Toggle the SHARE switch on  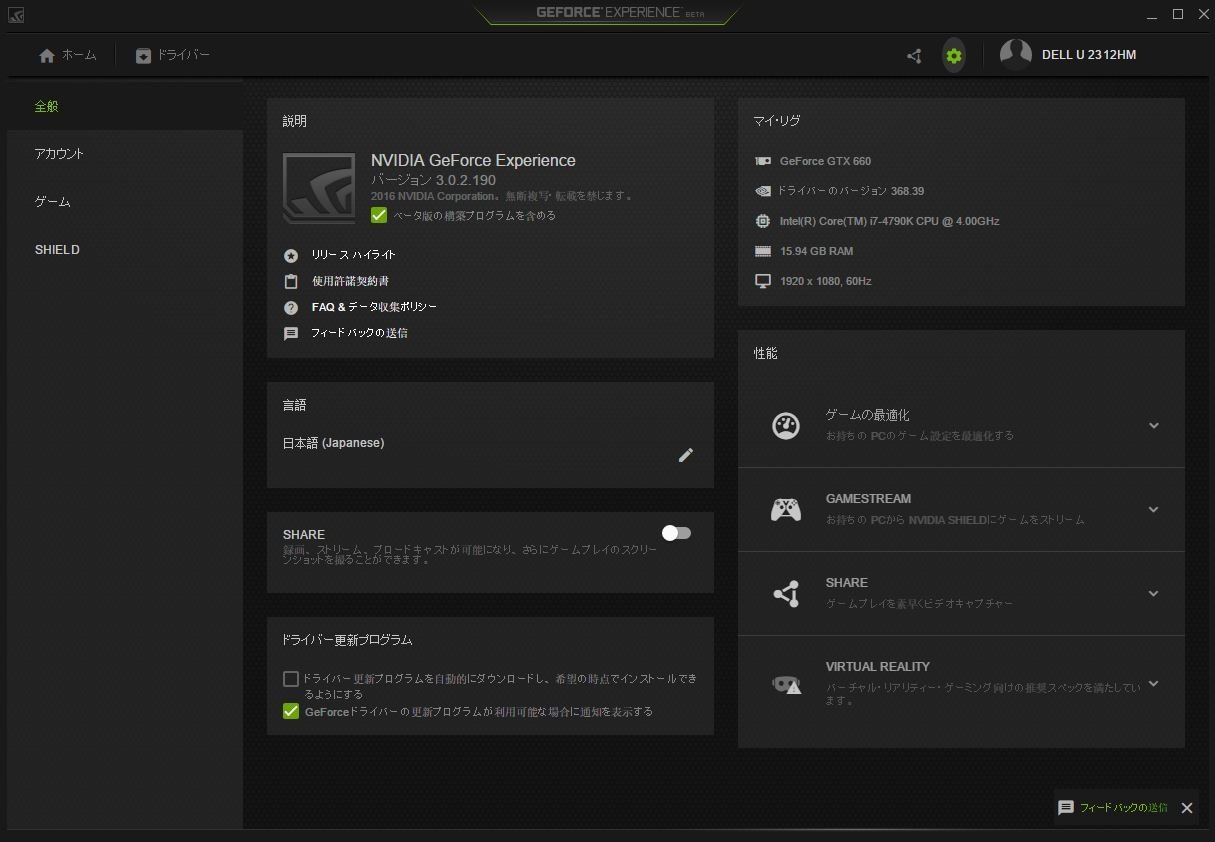[677, 533]
